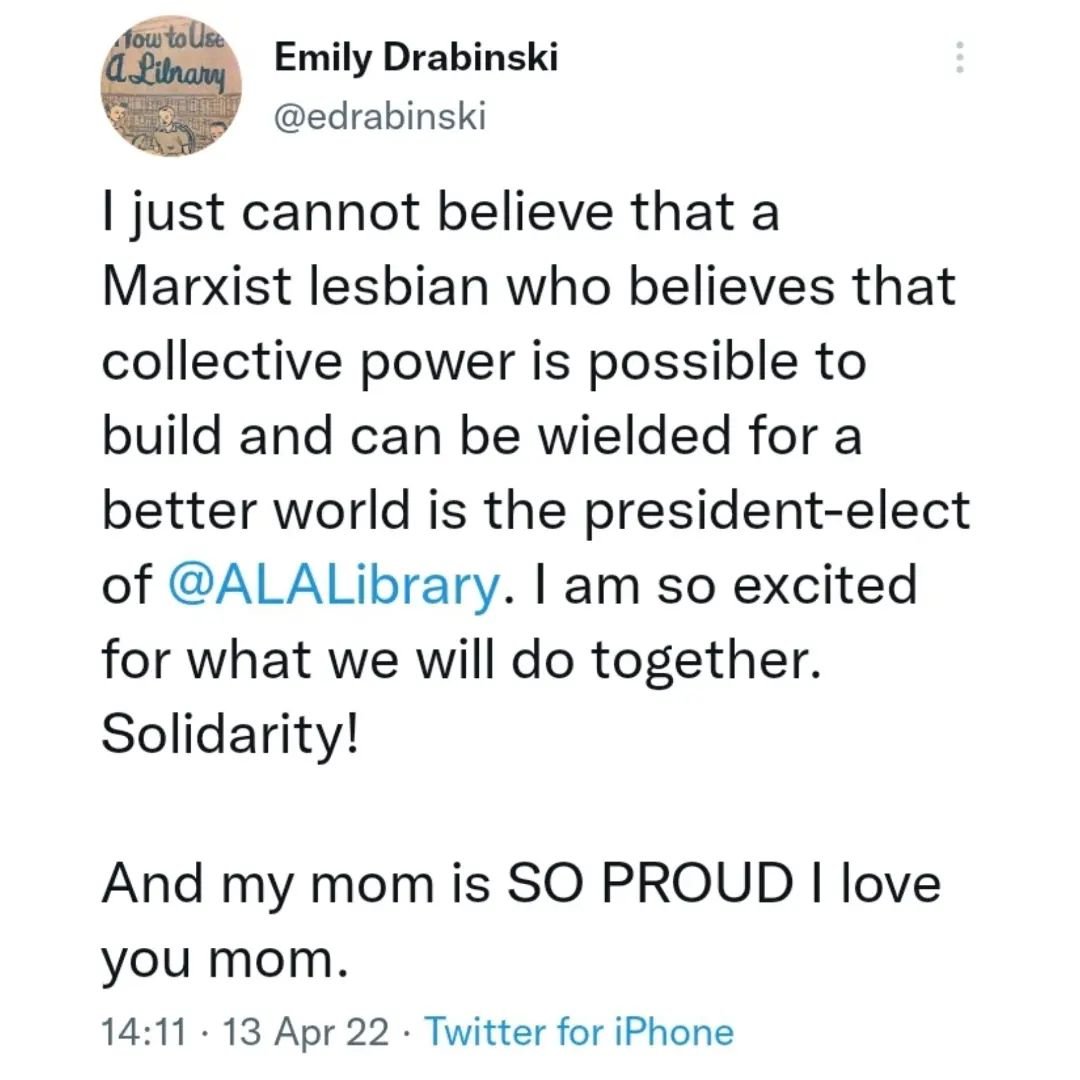Click the Twitter for iPhone source link
The width and height of the screenshot is (1080, 1080).
tap(579, 1031)
